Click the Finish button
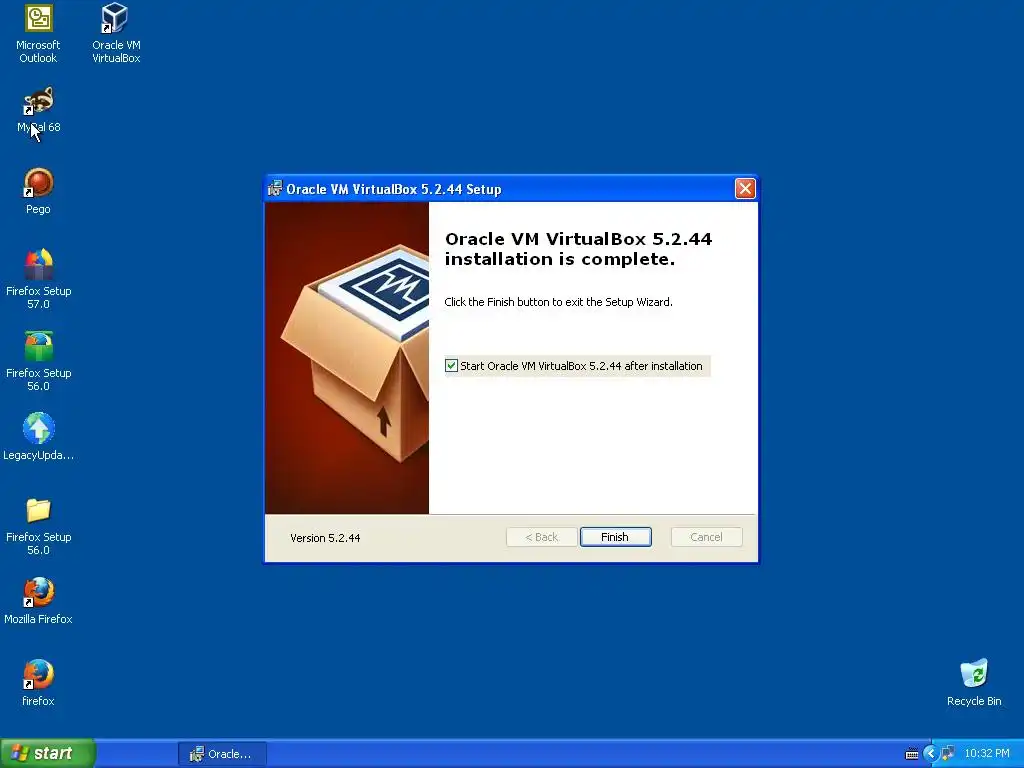This screenshot has width=1024, height=768. pyautogui.click(x=615, y=537)
